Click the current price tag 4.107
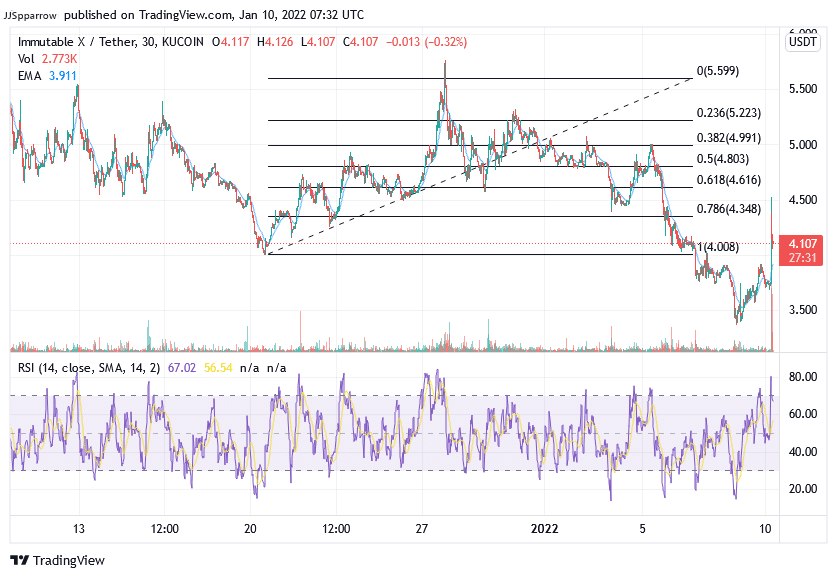Image resolution: width=837 pixels, height=578 pixels. [x=802, y=244]
